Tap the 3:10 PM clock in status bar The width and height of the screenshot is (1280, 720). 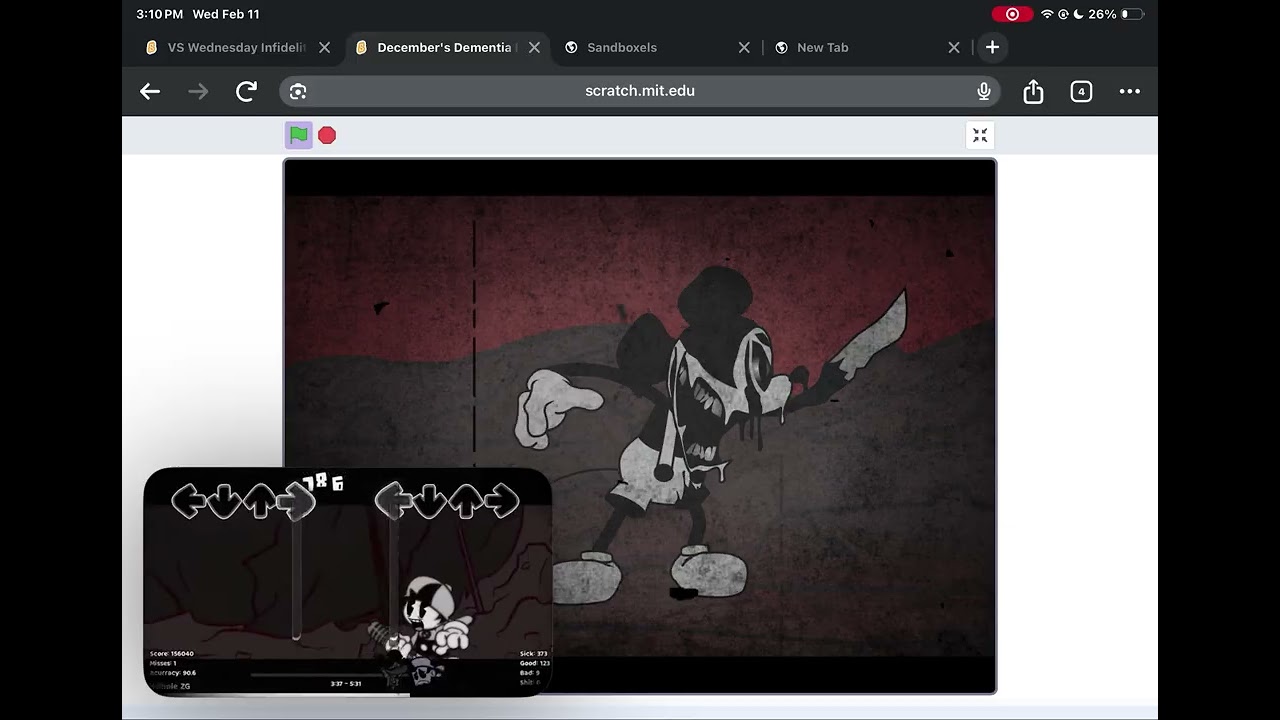159,14
